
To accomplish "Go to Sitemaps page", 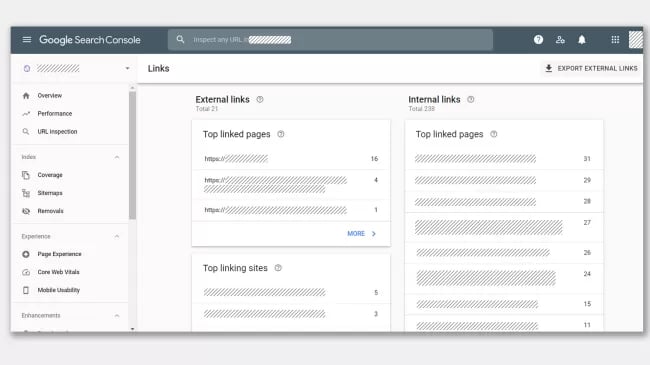I will pyautogui.click(x=50, y=193).
